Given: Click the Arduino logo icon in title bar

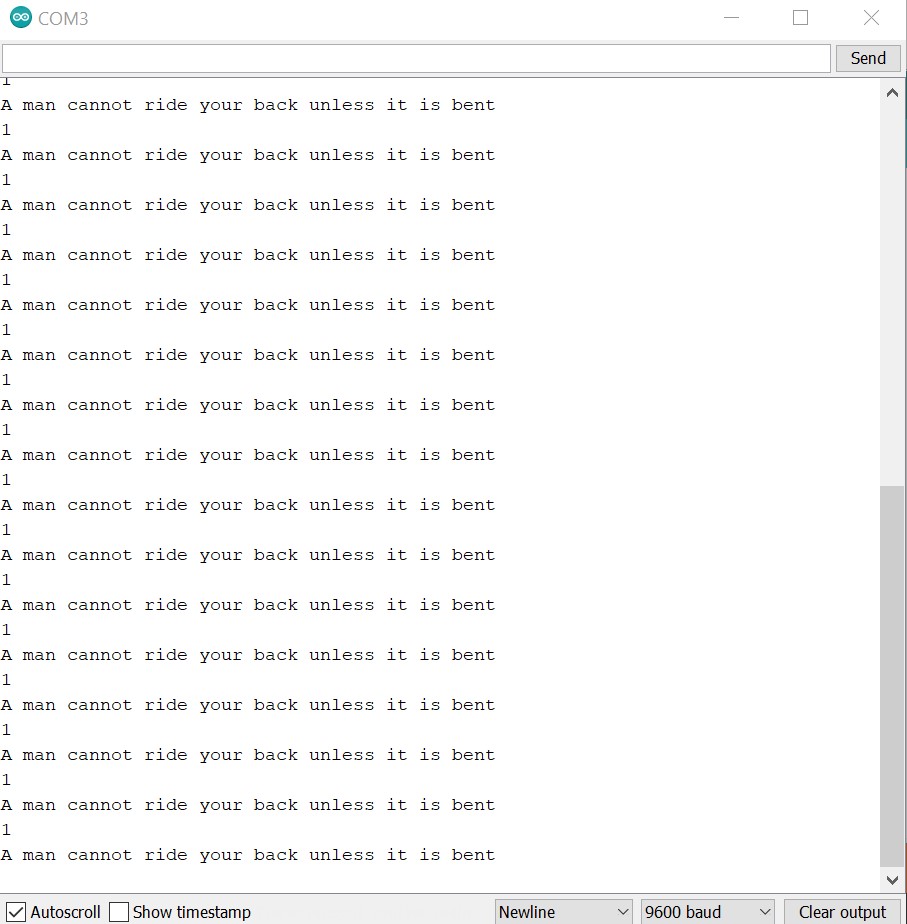Looking at the screenshot, I should pyautogui.click(x=21, y=18).
